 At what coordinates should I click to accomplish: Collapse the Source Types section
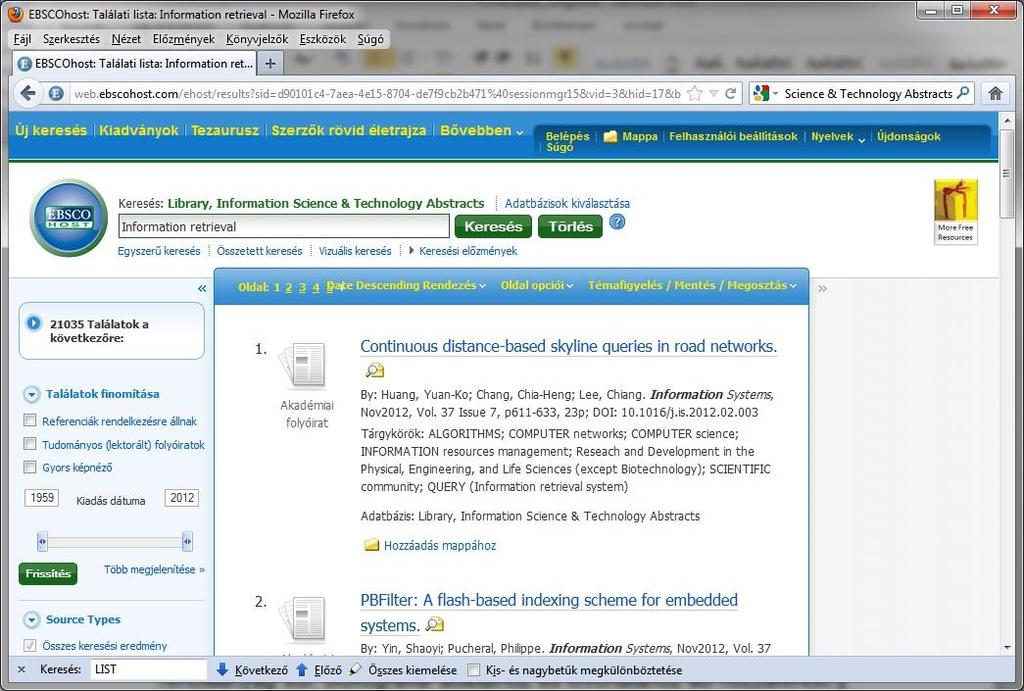click(31, 620)
